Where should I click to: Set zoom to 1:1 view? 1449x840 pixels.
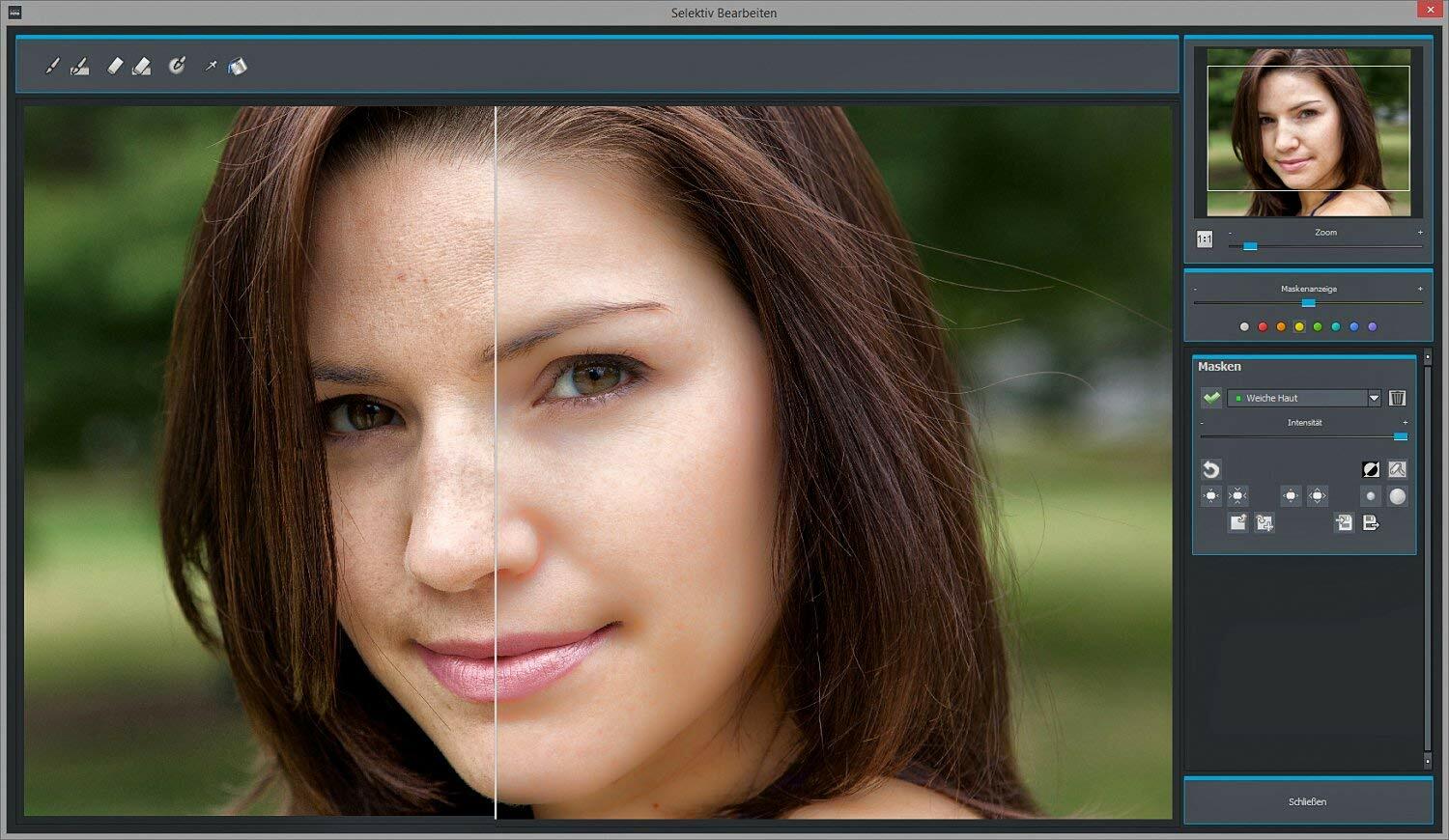pyautogui.click(x=1205, y=238)
